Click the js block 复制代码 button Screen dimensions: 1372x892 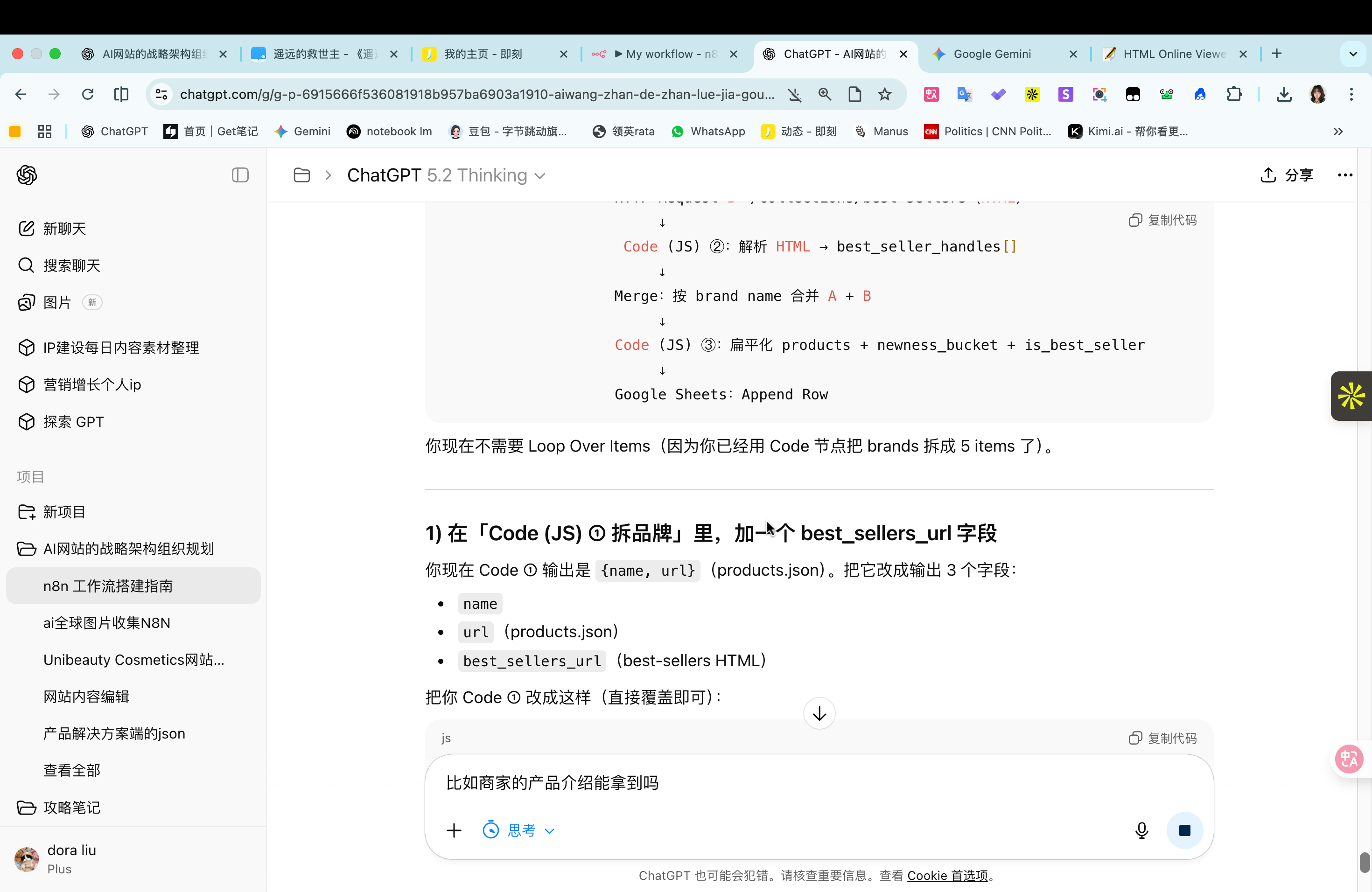point(1163,738)
